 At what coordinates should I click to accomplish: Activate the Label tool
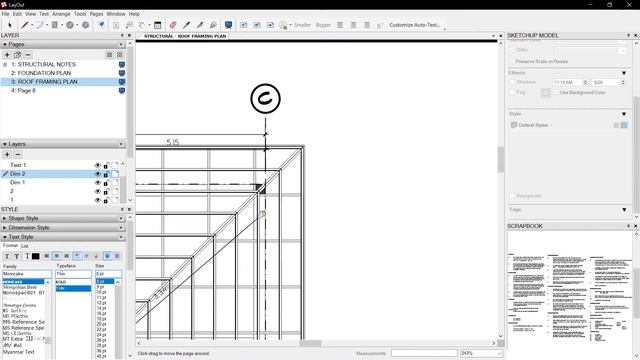click(x=129, y=25)
